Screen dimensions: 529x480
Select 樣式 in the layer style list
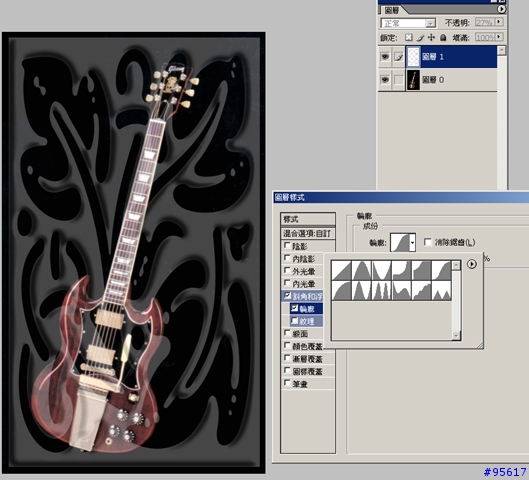tap(308, 219)
